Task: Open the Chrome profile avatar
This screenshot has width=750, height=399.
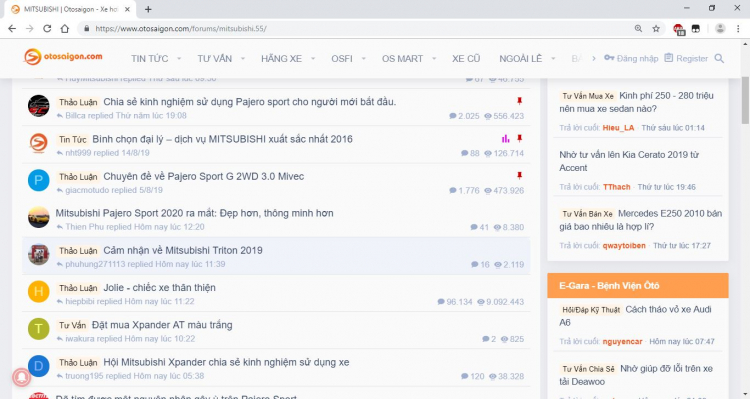Action: (x=720, y=29)
